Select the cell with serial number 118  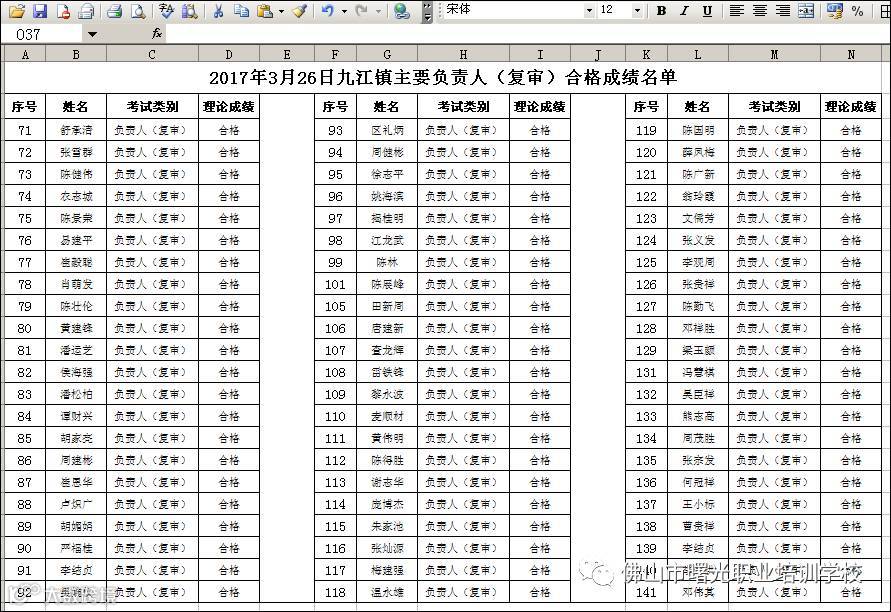click(x=335, y=592)
